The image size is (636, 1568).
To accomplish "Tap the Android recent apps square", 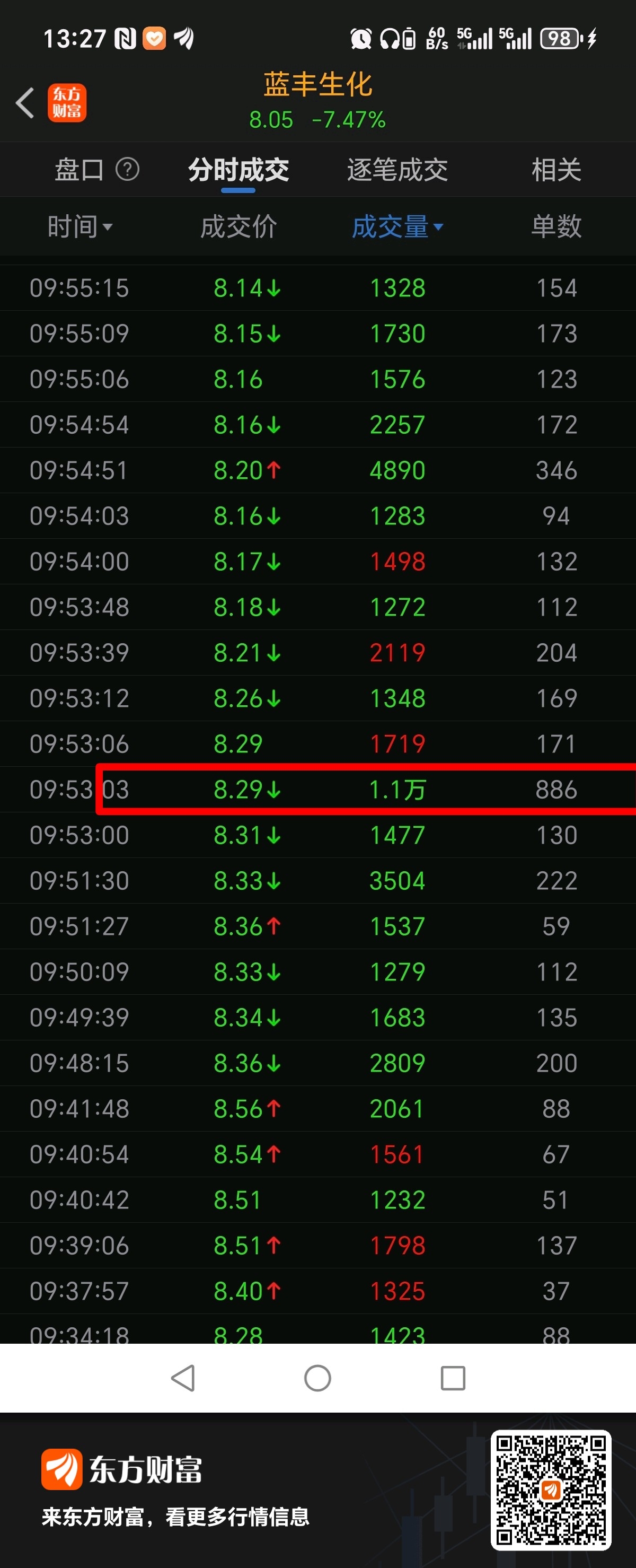I will pos(453,1378).
